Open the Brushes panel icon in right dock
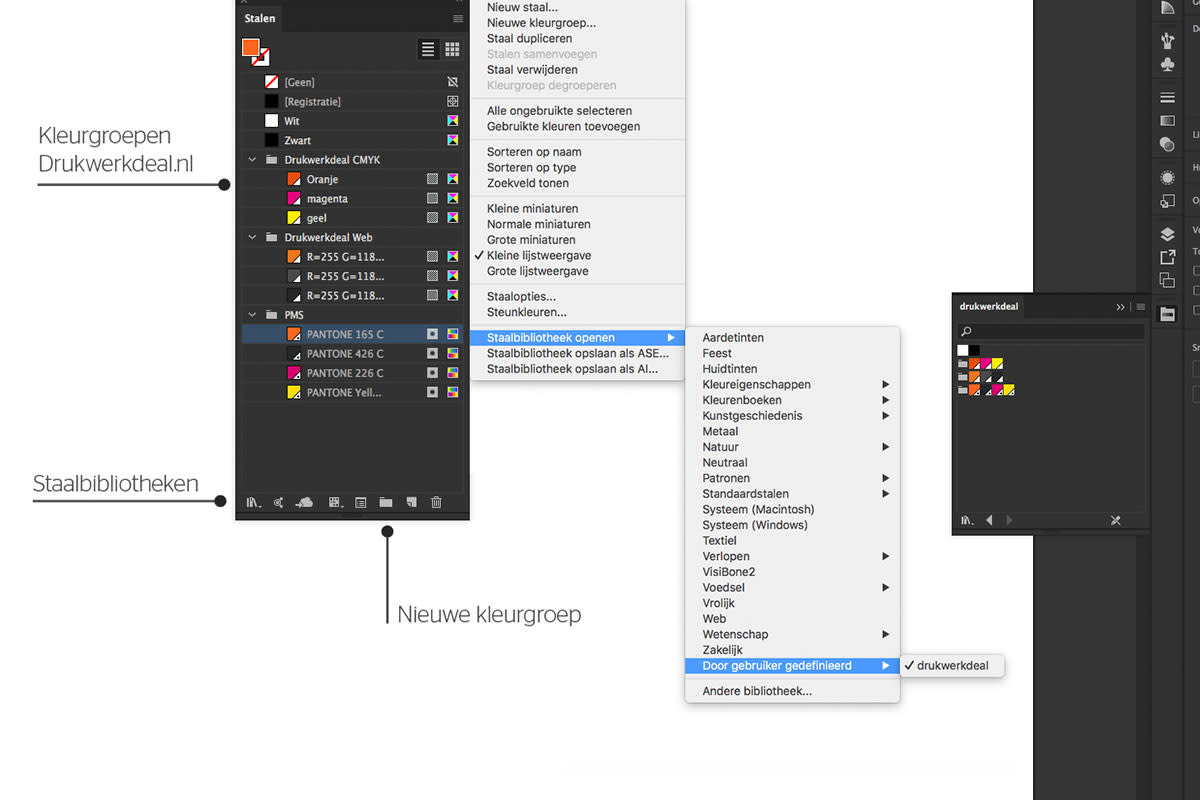This screenshot has width=1200, height=800. coord(1167,40)
